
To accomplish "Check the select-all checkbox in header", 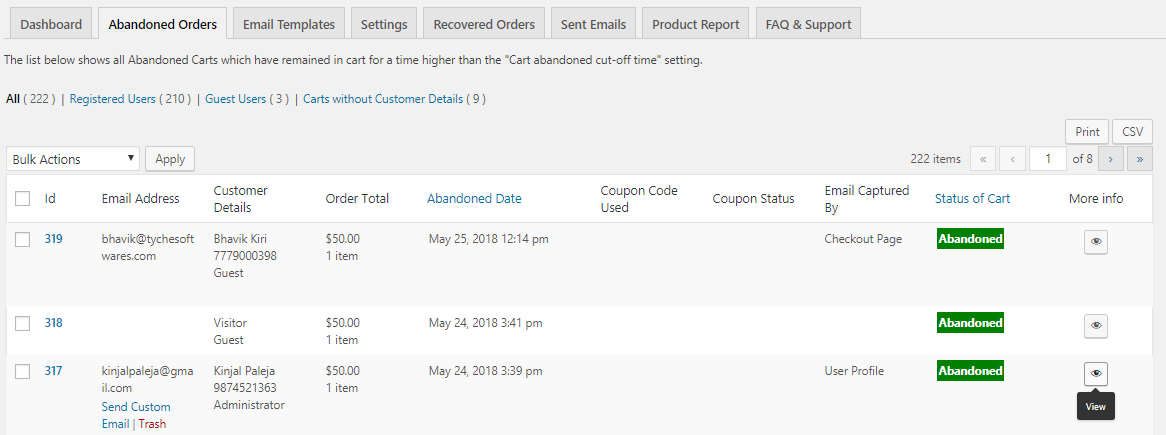I will point(22,199).
